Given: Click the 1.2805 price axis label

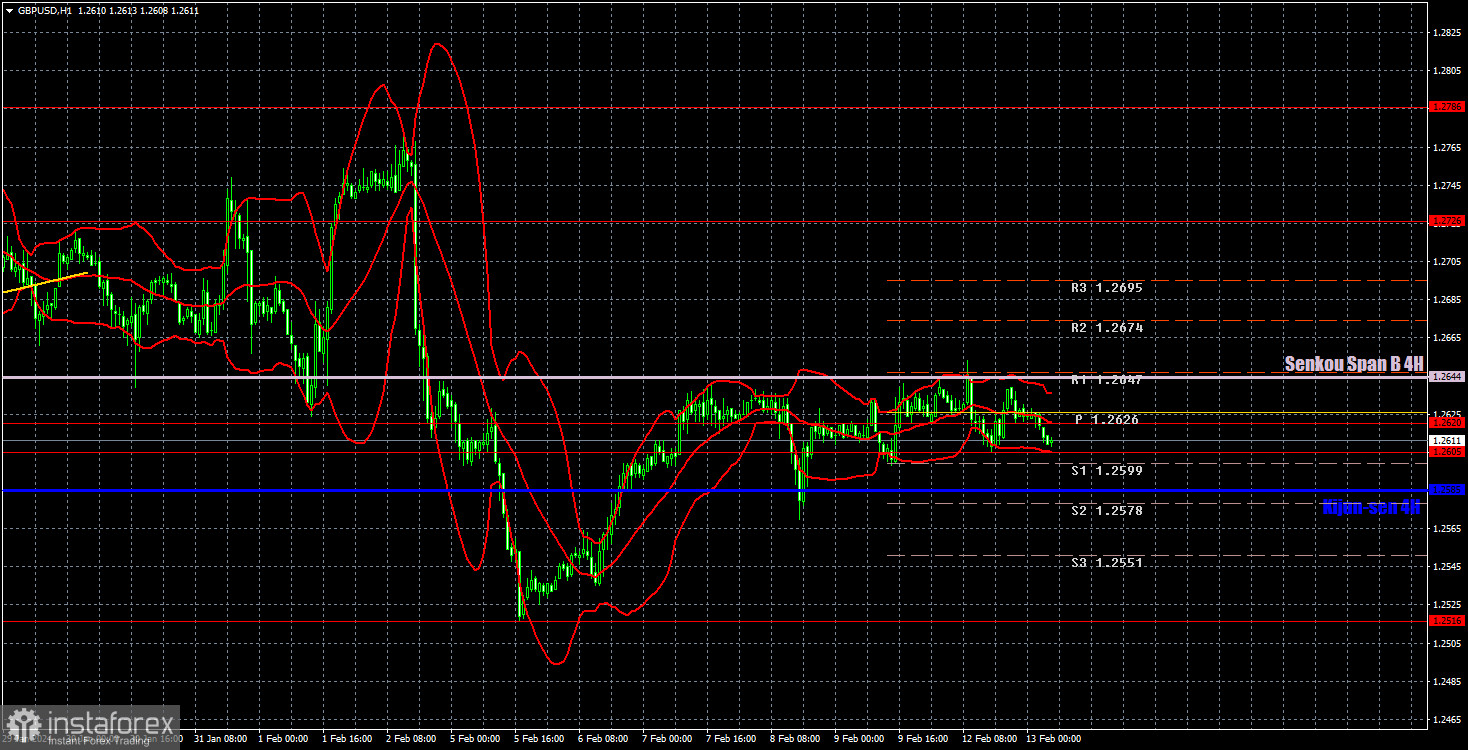Looking at the screenshot, I should pyautogui.click(x=1447, y=71).
